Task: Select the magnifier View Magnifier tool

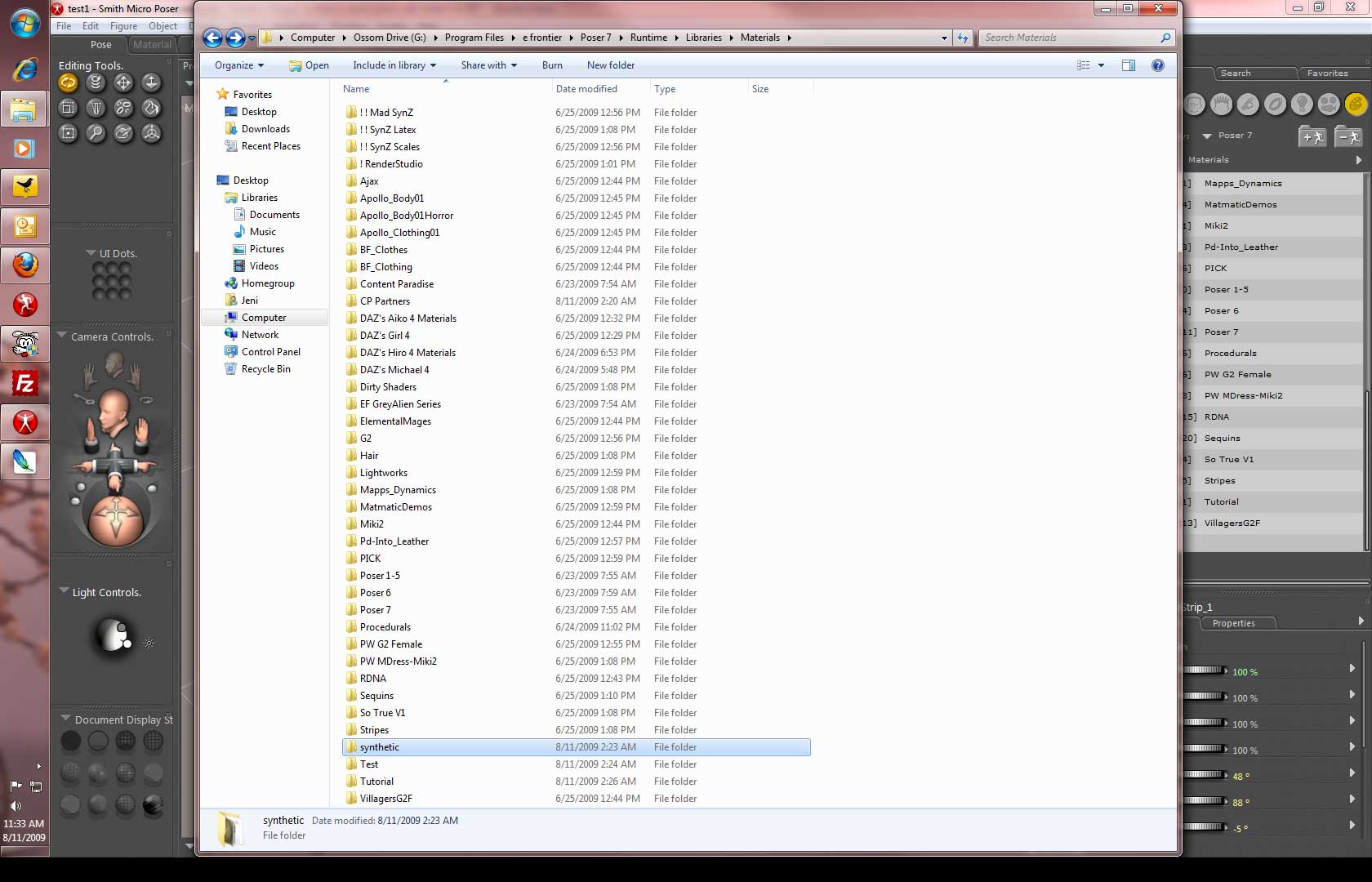Action: tap(96, 133)
